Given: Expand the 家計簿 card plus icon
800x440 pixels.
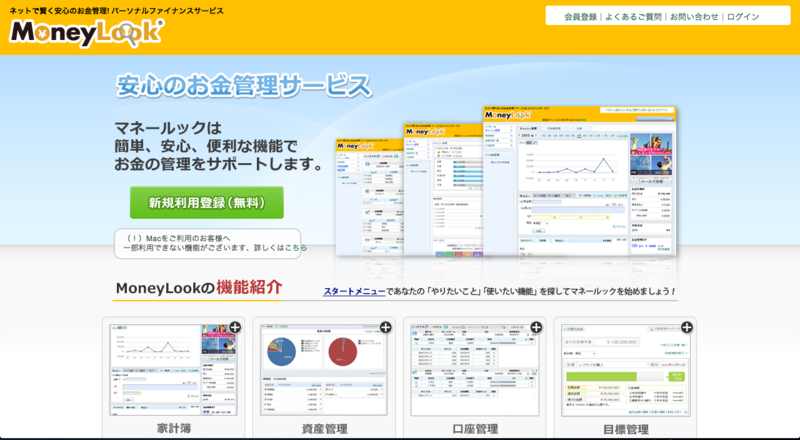Looking at the screenshot, I should click(235, 327).
